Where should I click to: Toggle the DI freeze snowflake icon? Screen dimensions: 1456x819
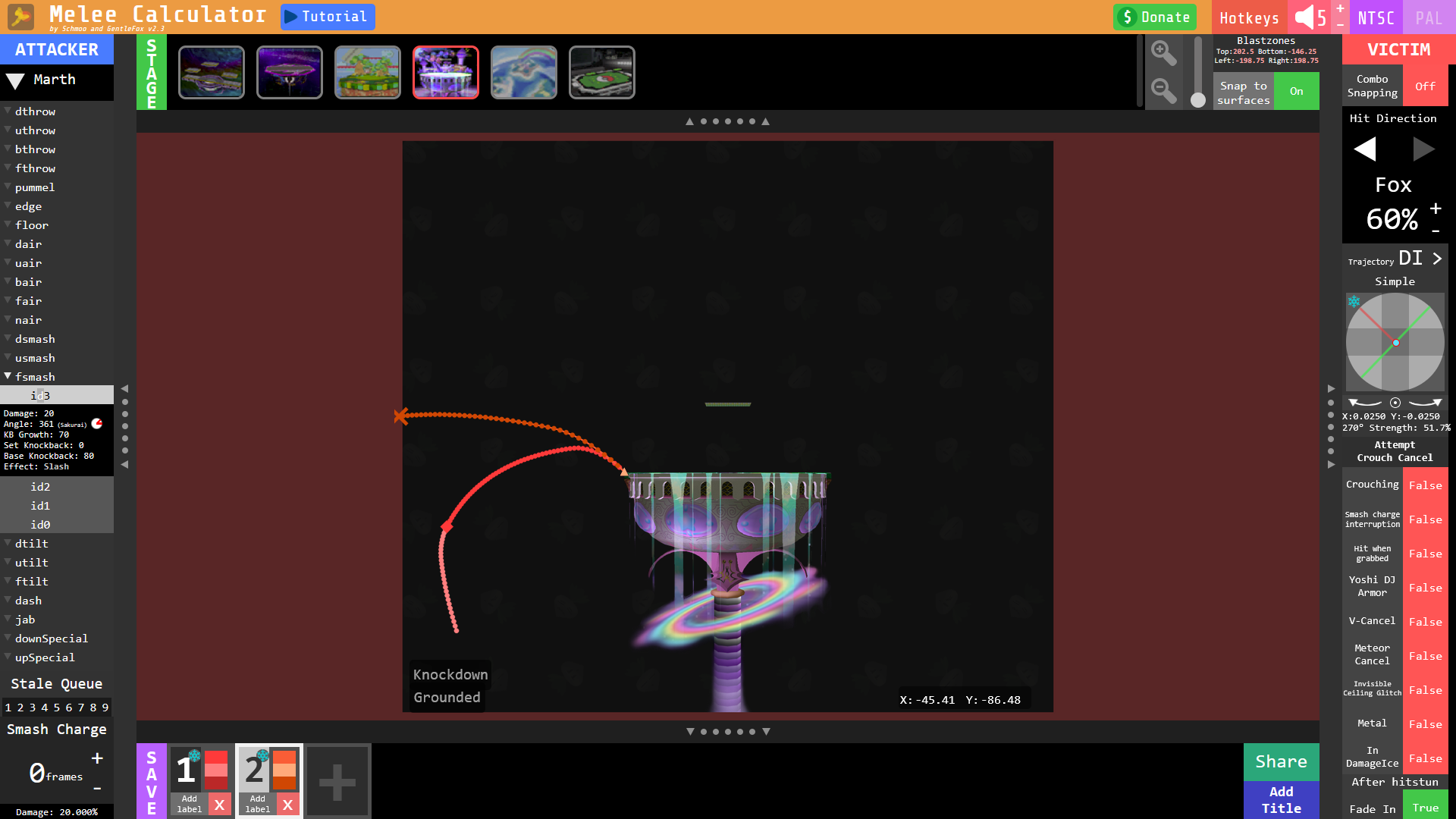[x=1354, y=302]
